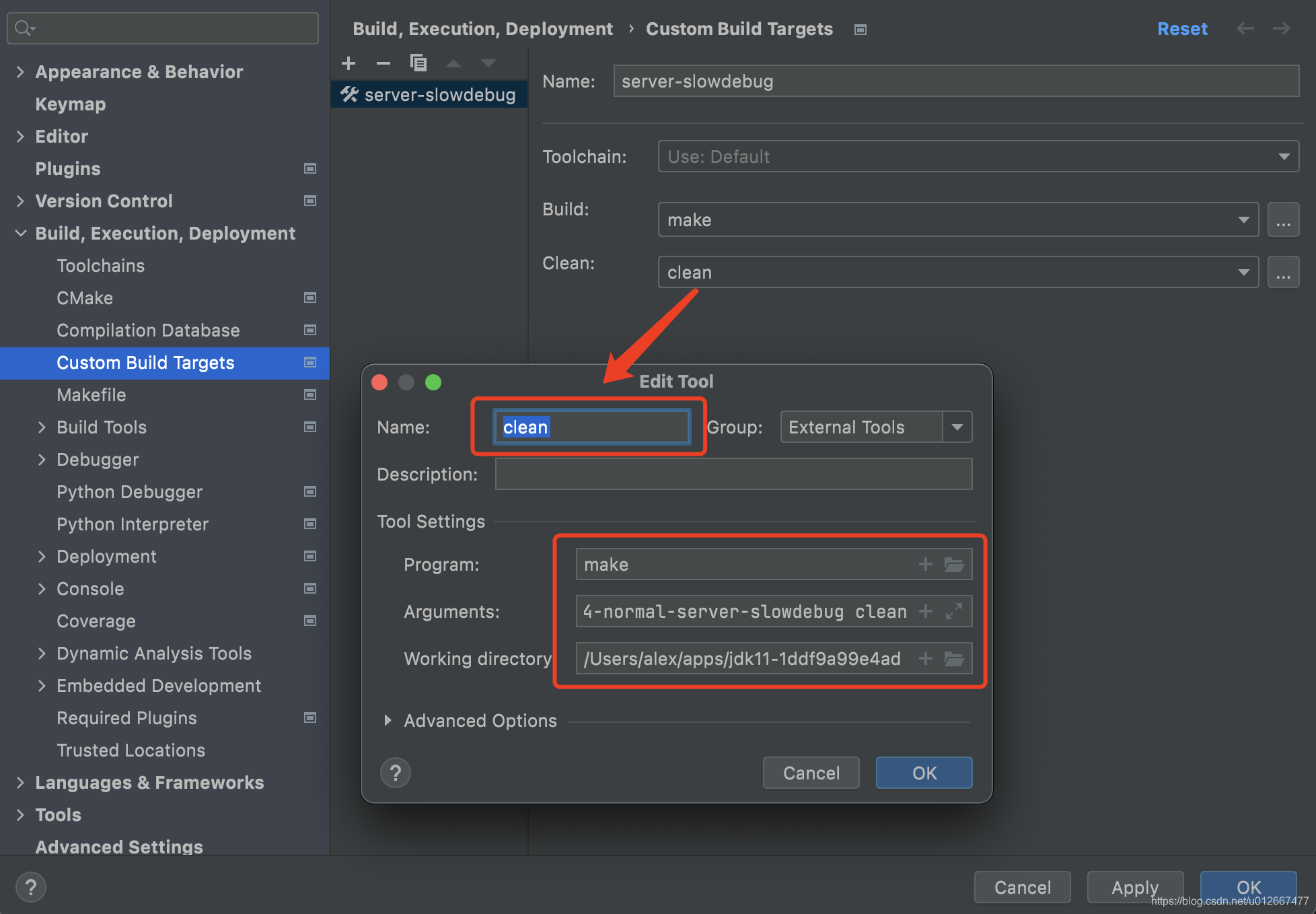Select Makefile in settings tree
1316x914 pixels.
(92, 395)
